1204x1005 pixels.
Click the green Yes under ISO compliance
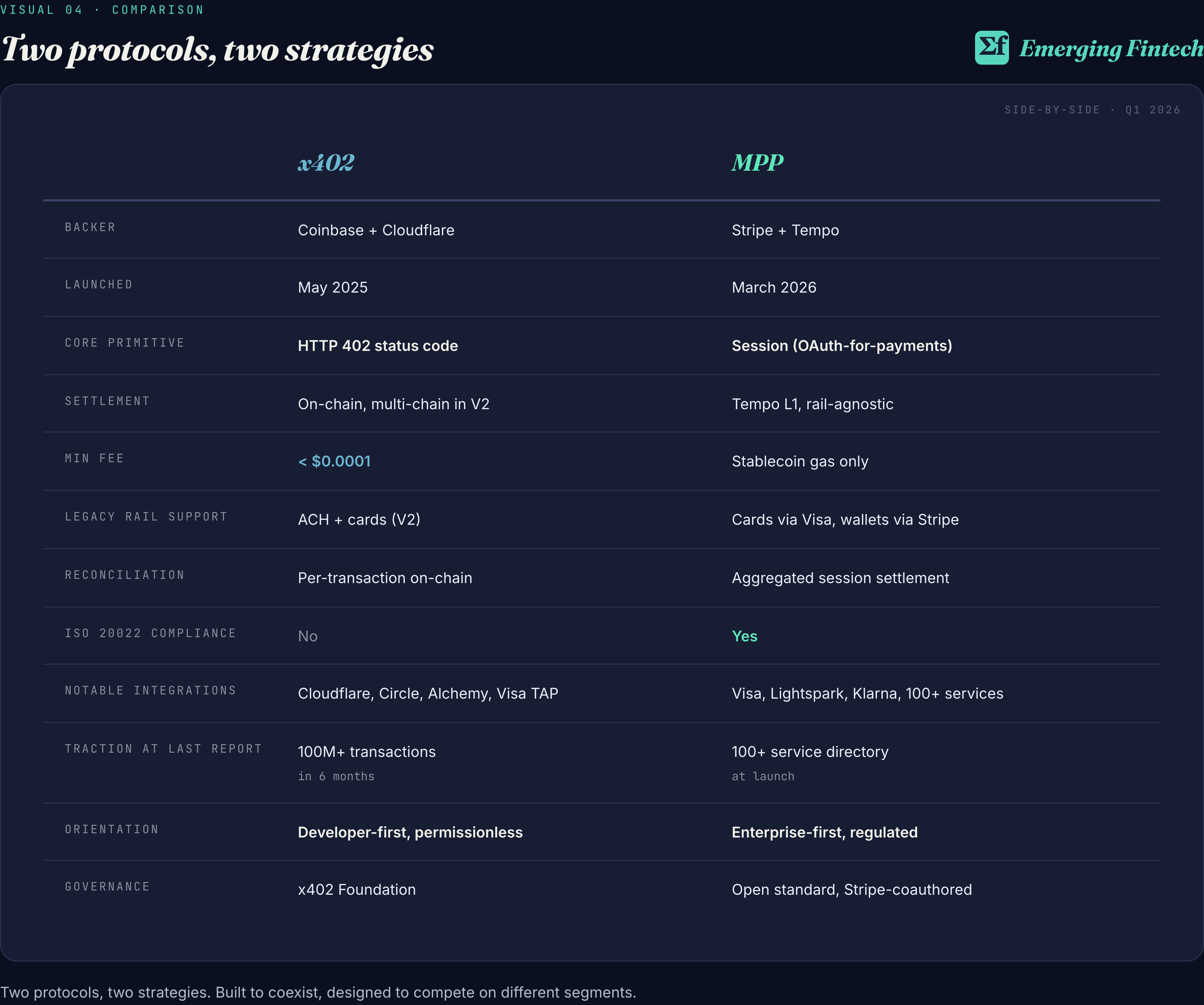coord(744,636)
